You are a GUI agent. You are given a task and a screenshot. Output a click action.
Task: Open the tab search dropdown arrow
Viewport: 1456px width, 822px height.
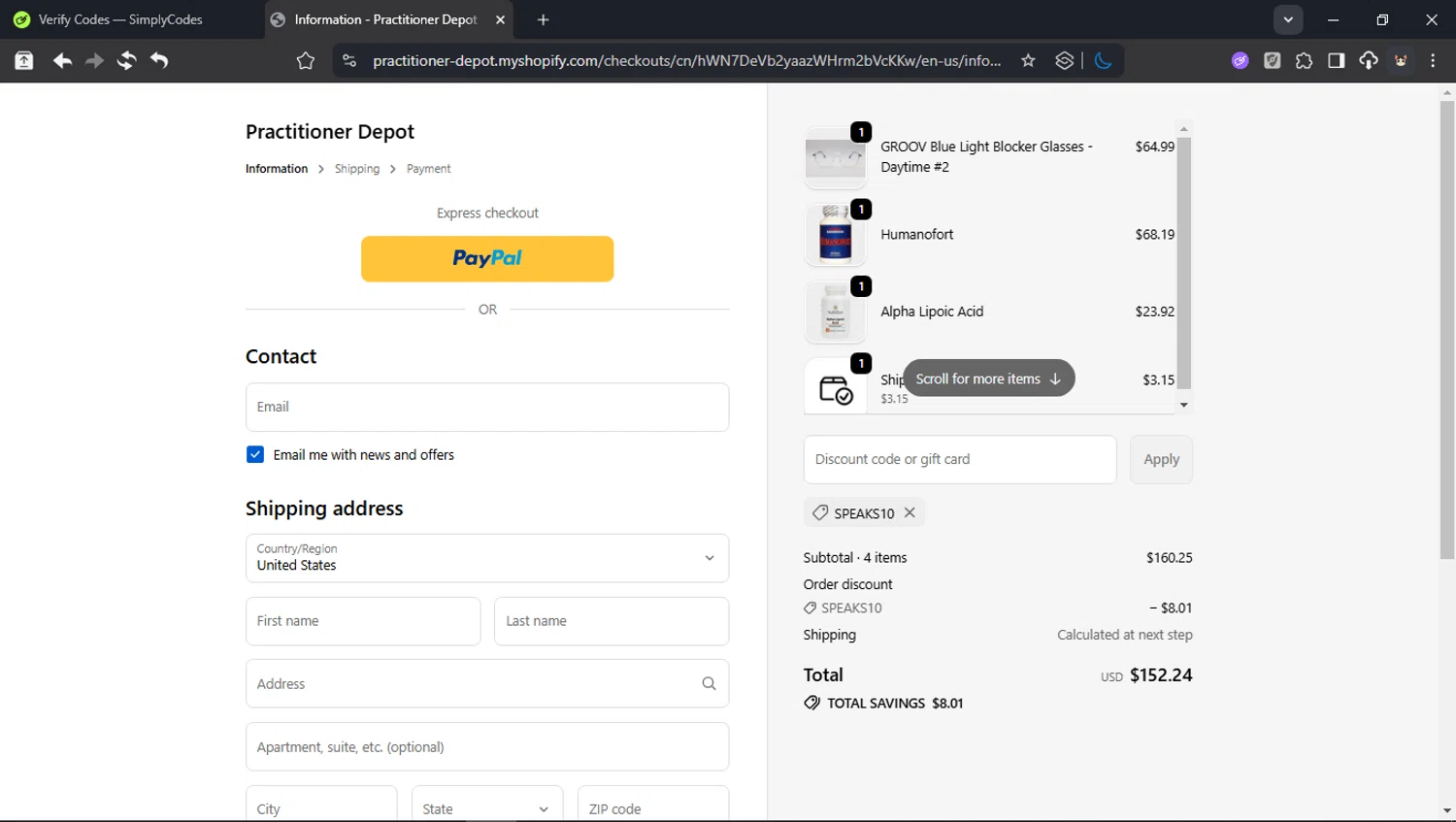[1288, 19]
